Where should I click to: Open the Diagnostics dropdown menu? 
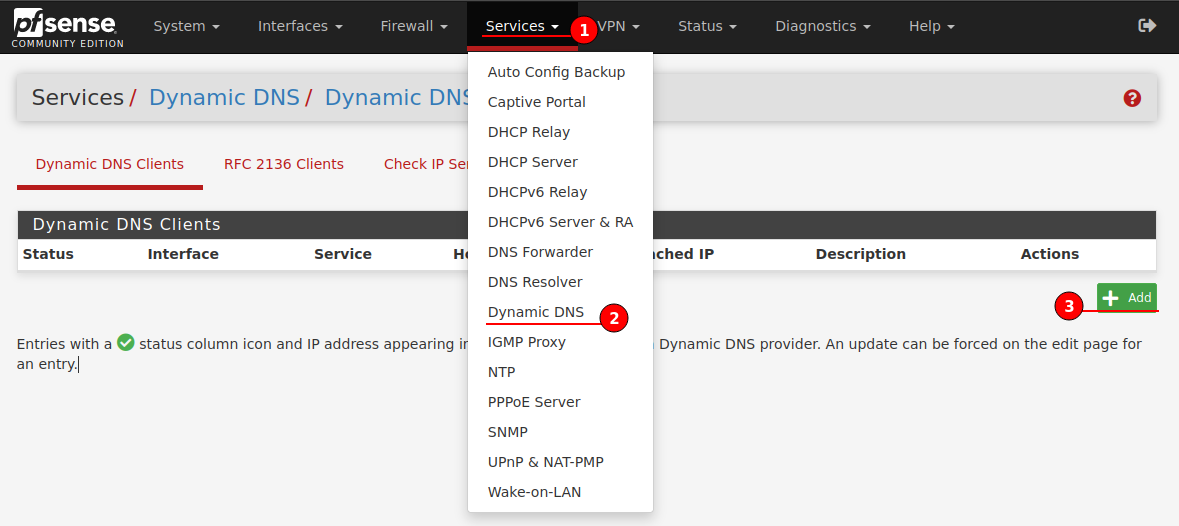point(823,26)
